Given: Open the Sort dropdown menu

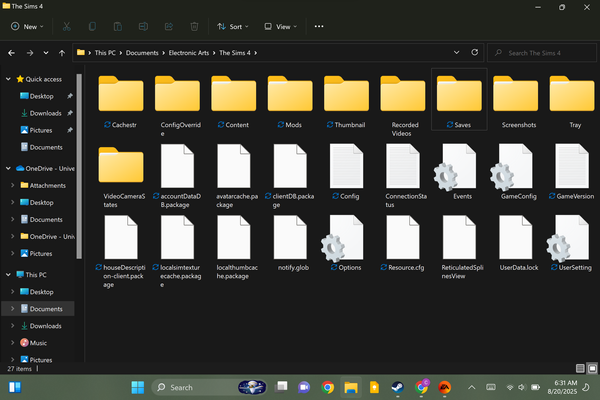Looking at the screenshot, I should [x=233, y=26].
